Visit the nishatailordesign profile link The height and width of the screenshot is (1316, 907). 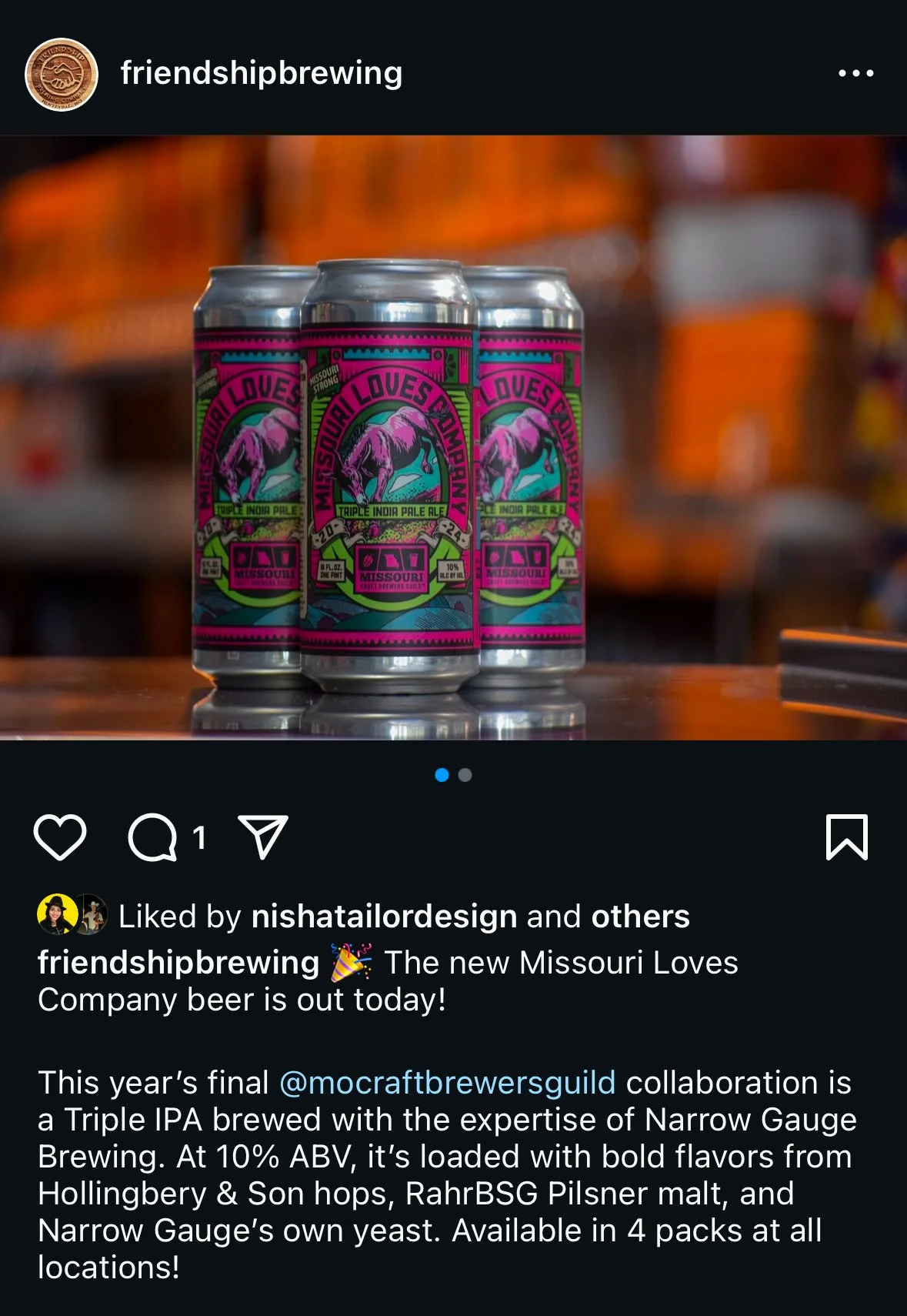[x=385, y=916]
